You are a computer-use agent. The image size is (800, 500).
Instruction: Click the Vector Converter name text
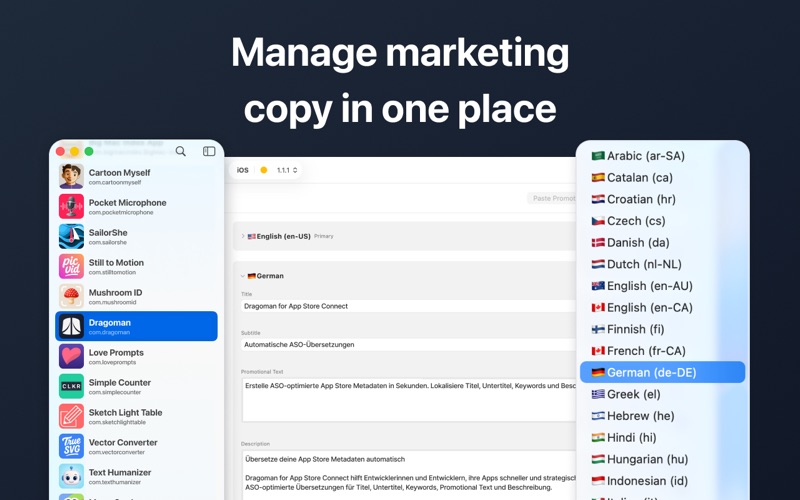tap(123, 442)
